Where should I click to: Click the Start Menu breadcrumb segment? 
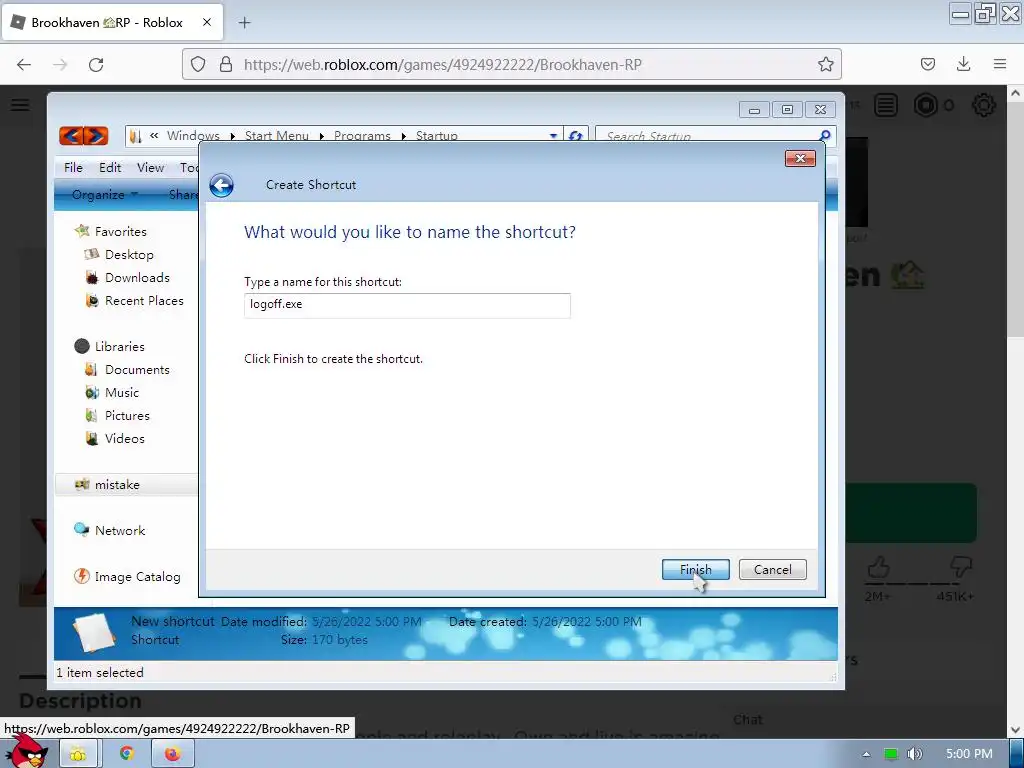click(x=277, y=136)
